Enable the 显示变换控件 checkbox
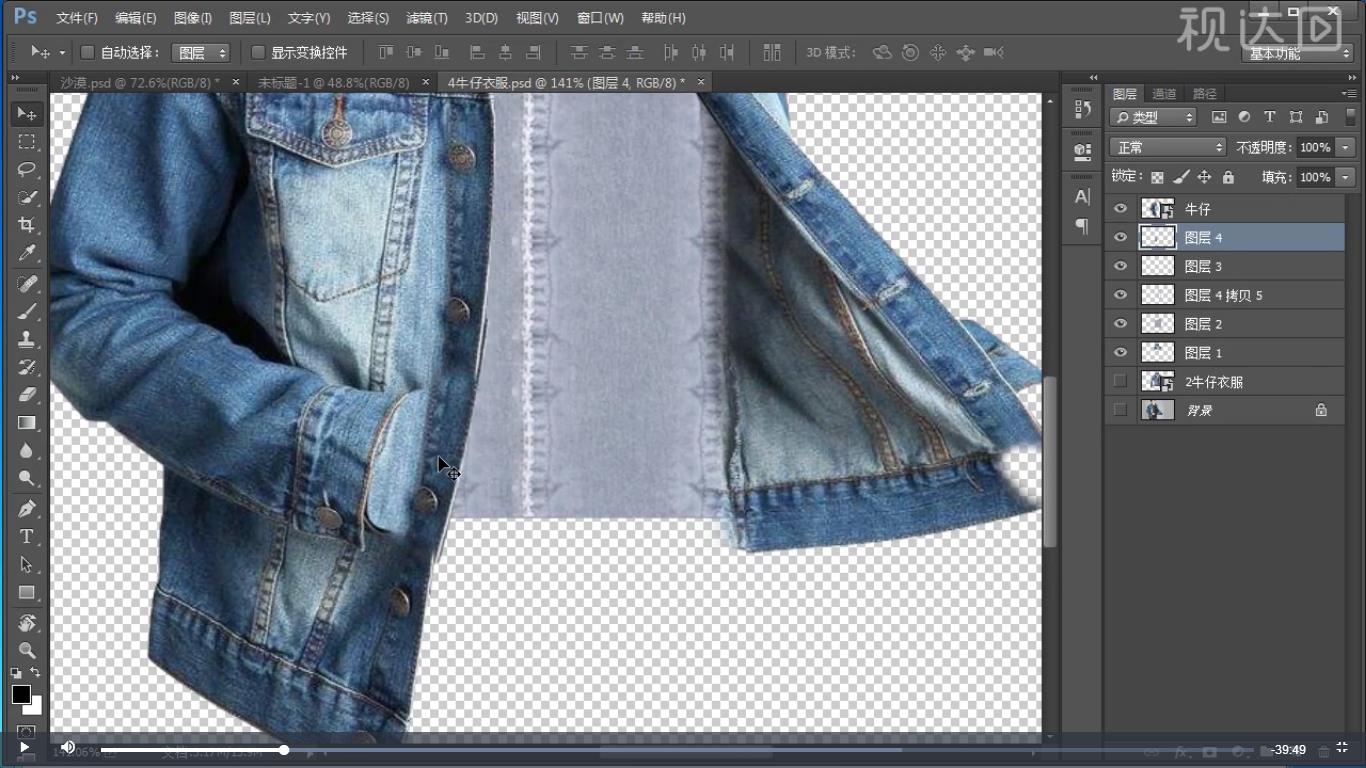The width and height of the screenshot is (1366, 768). tap(258, 52)
